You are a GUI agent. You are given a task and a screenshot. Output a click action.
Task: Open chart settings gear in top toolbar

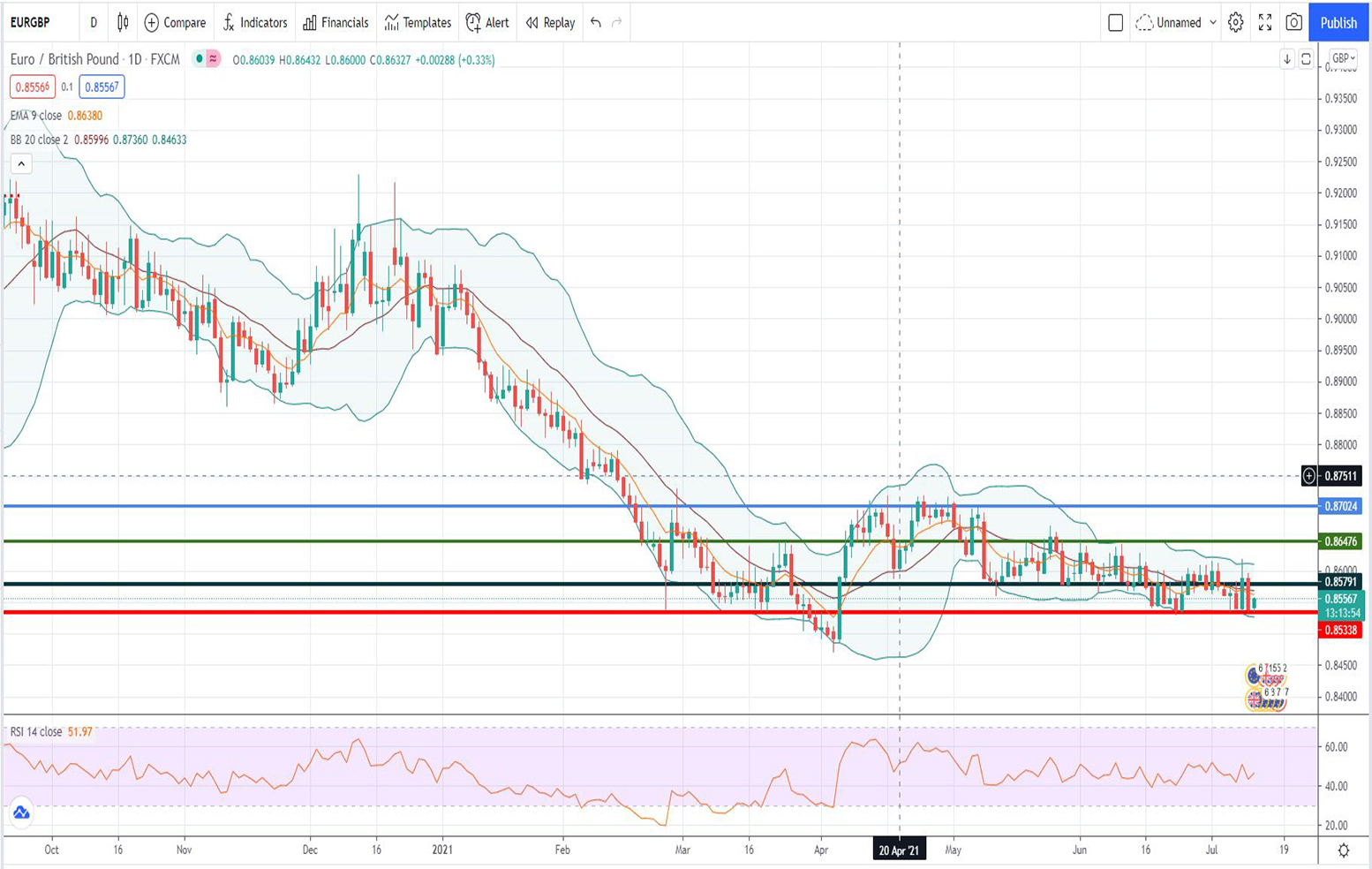[1235, 23]
